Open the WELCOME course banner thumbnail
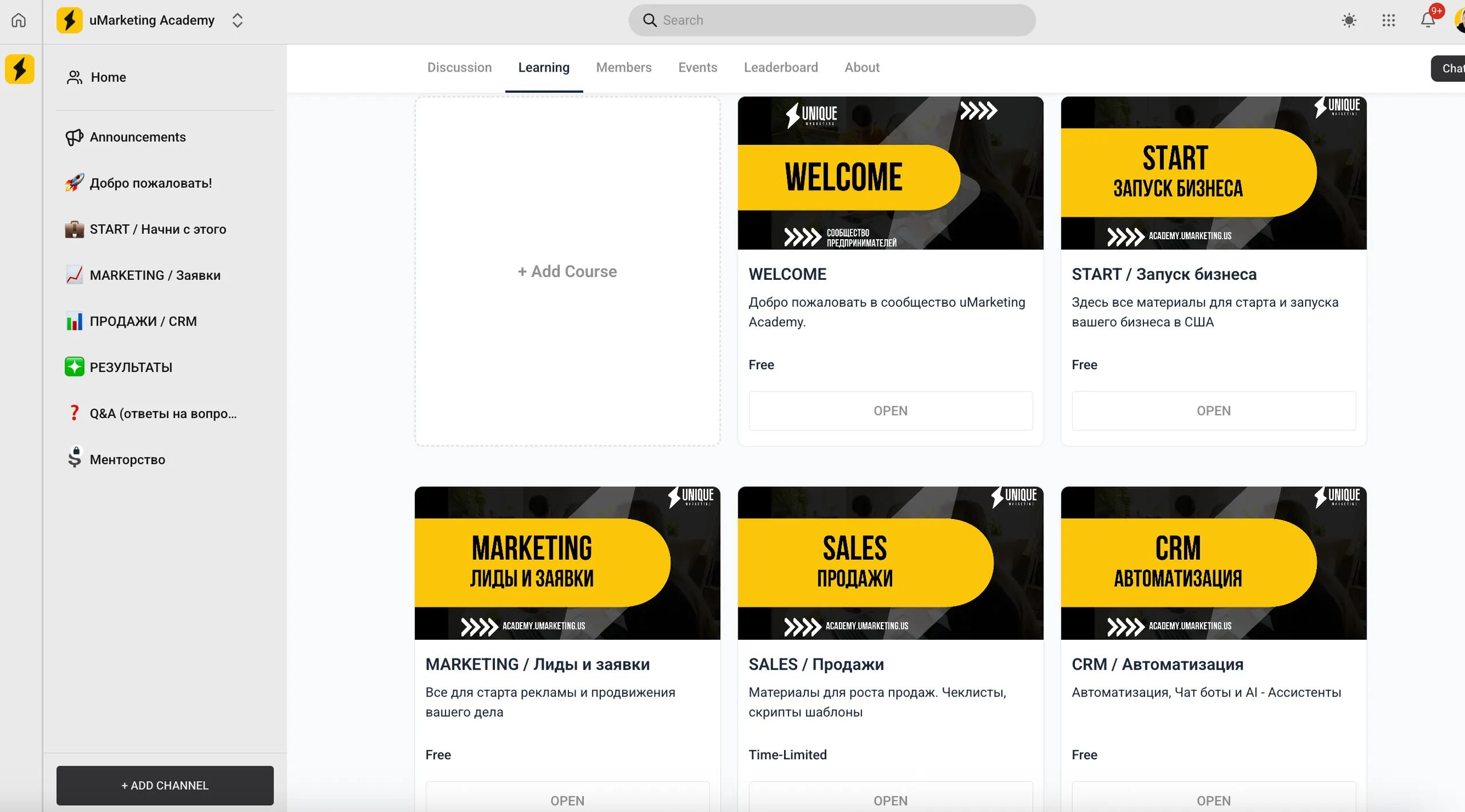The height and width of the screenshot is (812, 1465). pyautogui.click(x=890, y=173)
